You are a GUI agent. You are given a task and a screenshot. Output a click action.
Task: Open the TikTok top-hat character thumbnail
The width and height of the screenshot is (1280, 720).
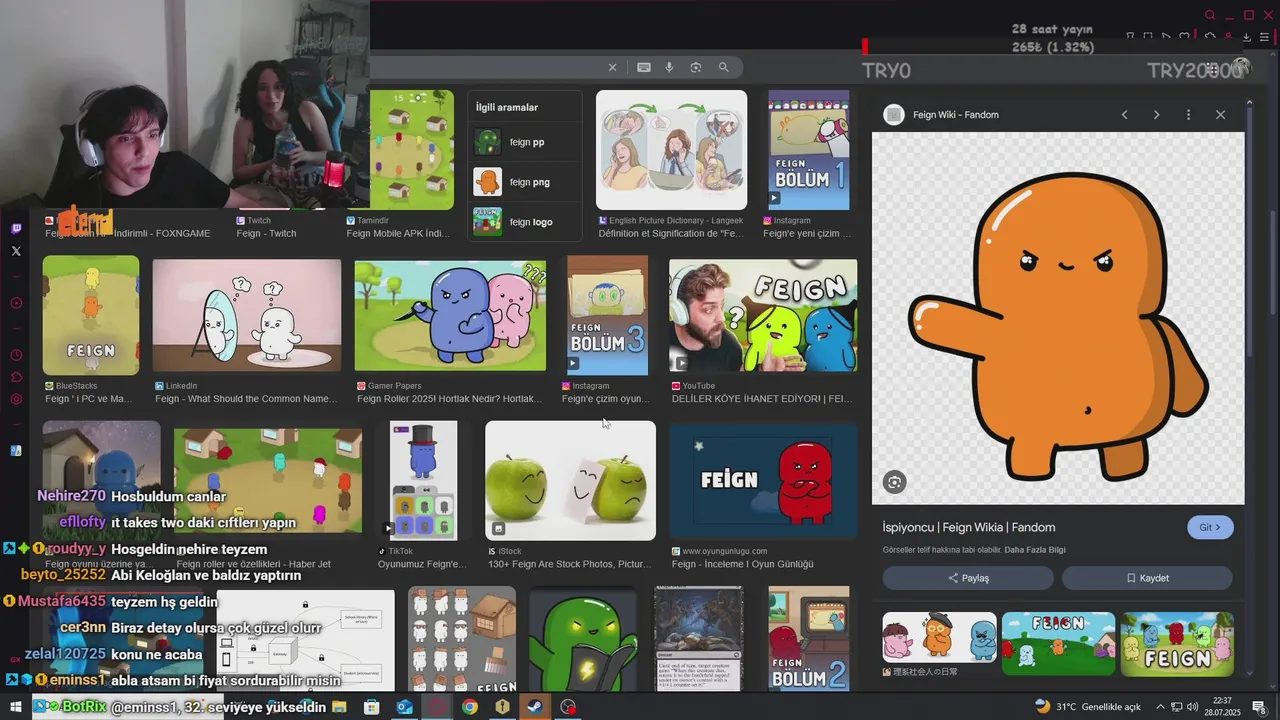click(423, 480)
